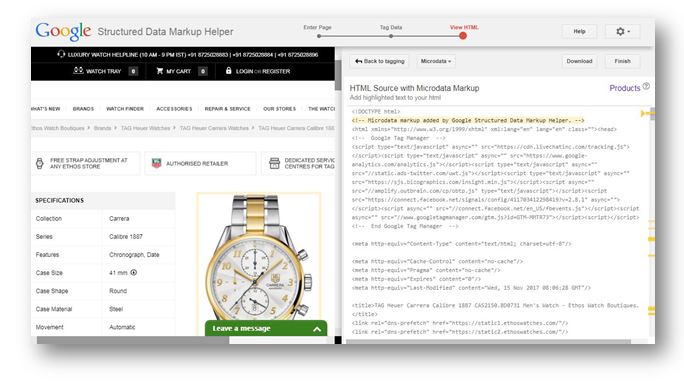Screen dimensions: 684x384
Task: Click the HTML source vertical scrollbar
Action: point(653,114)
